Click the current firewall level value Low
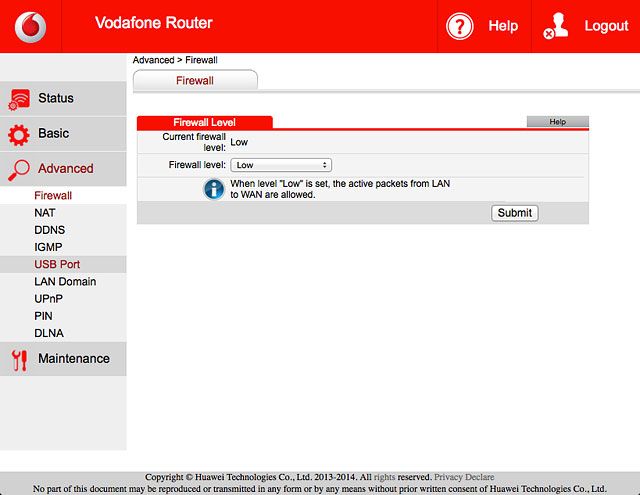This screenshot has height=495, width=640. [x=239, y=142]
